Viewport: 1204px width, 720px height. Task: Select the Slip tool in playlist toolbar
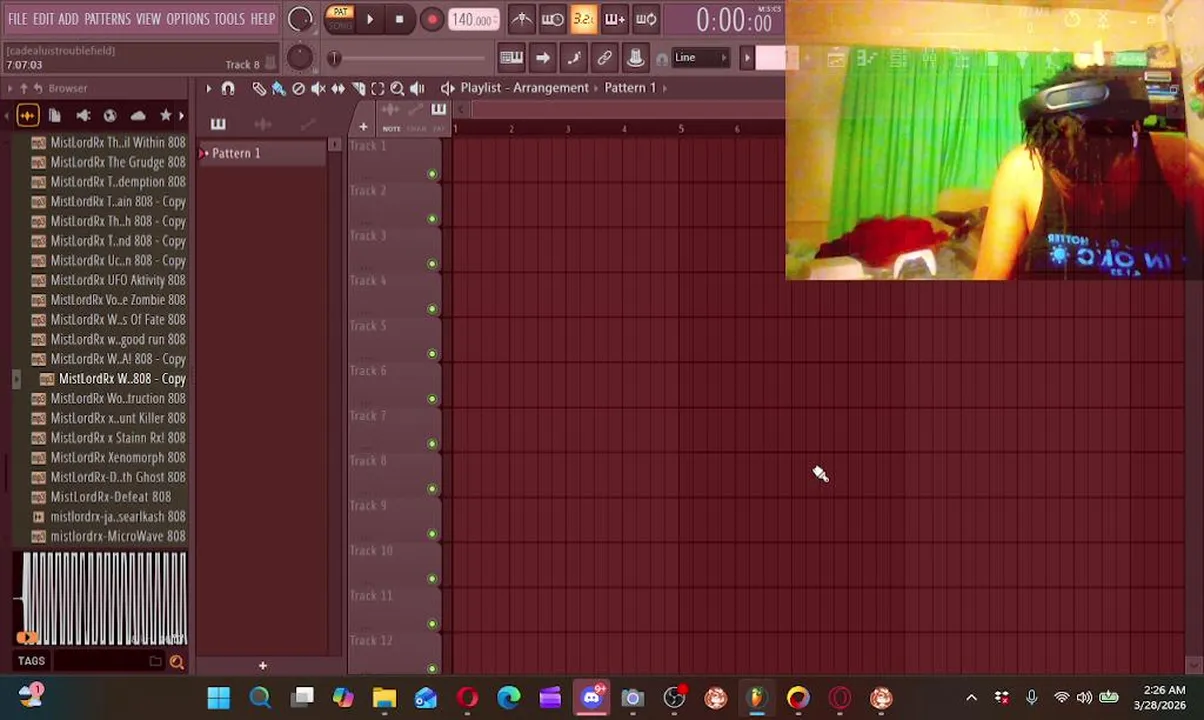pyautogui.click(x=338, y=88)
